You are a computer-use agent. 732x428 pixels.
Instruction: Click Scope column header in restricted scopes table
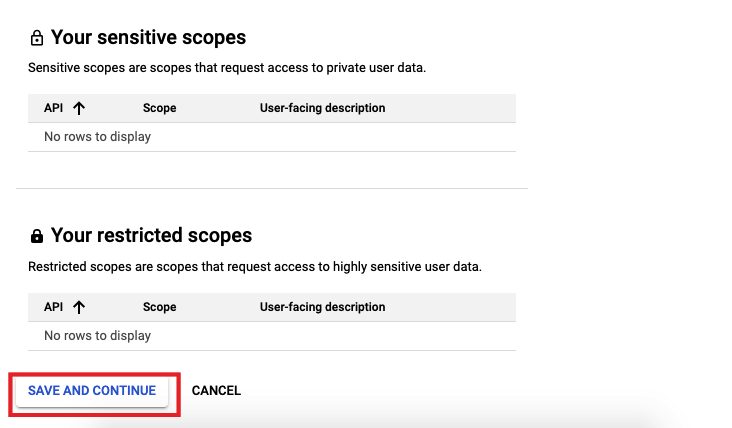(x=159, y=307)
